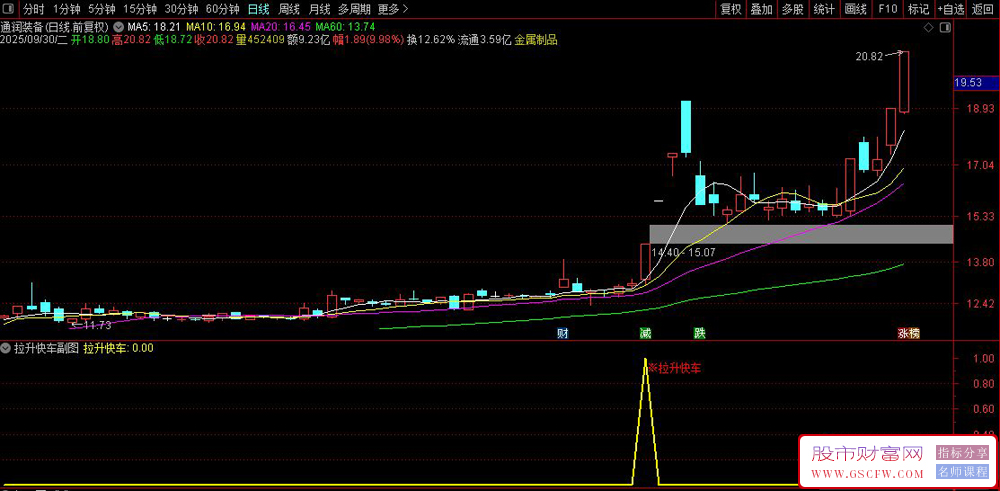Click the MA5: 18.21 label

pyautogui.click(x=154, y=27)
